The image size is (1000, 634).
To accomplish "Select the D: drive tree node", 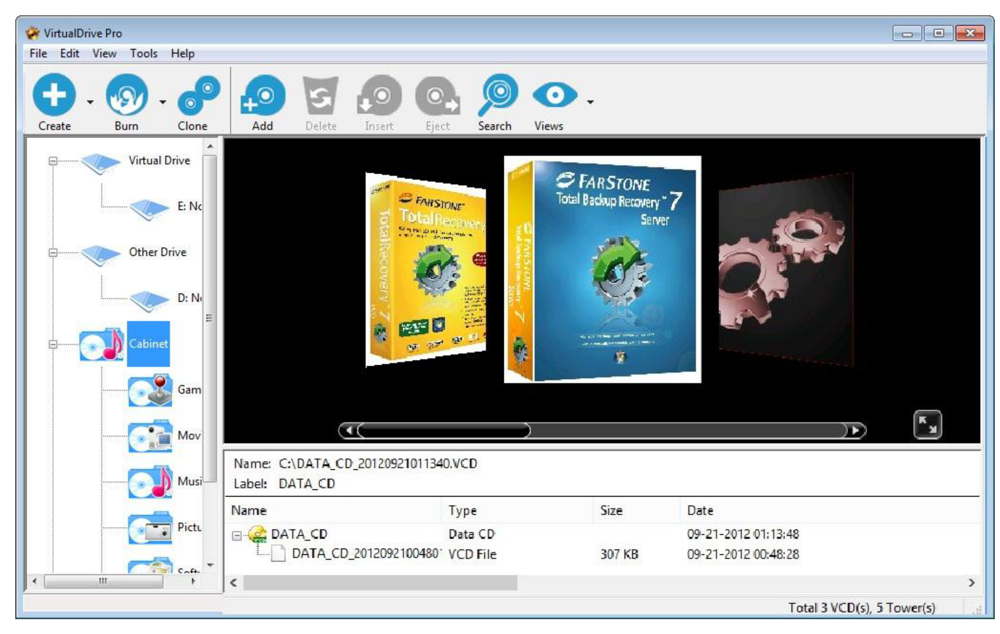I will (x=189, y=298).
